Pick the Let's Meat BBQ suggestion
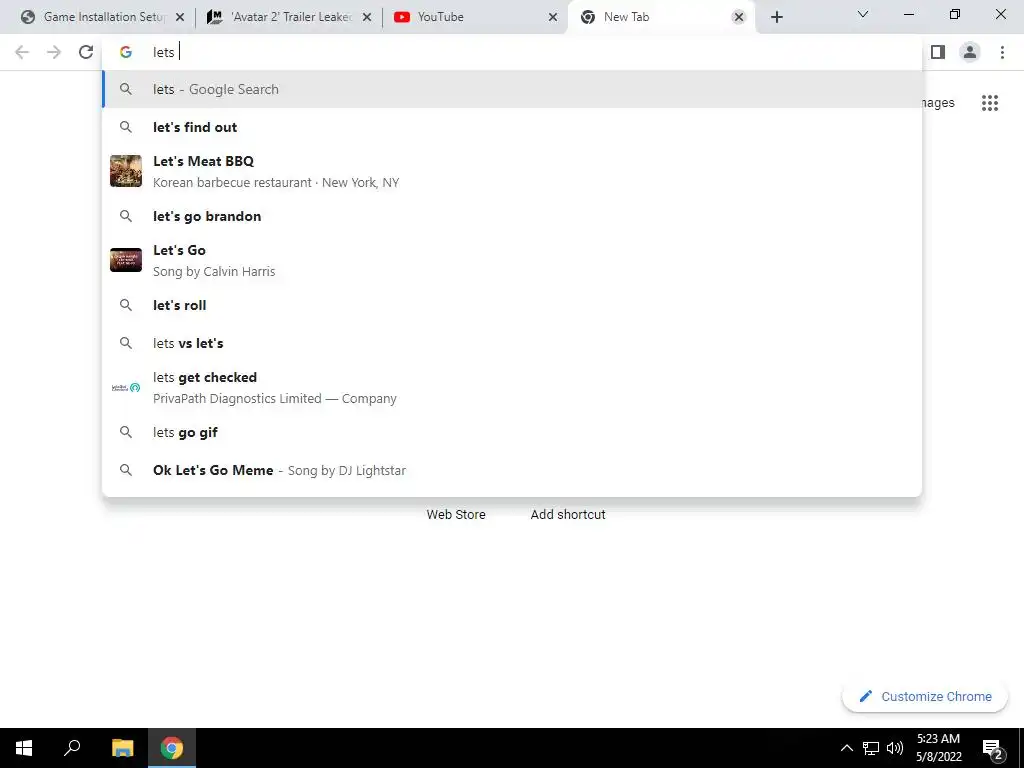This screenshot has width=1024, height=768. [512, 171]
